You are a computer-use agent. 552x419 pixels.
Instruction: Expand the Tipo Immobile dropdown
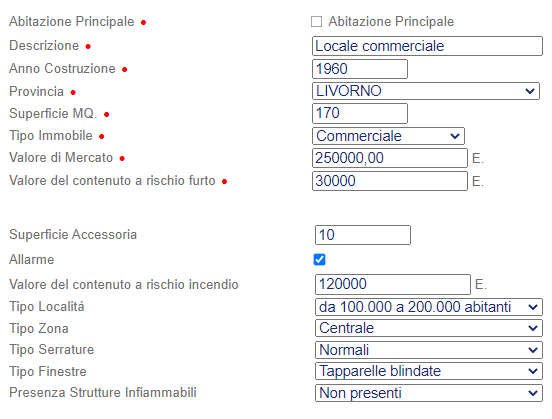[x=388, y=136]
